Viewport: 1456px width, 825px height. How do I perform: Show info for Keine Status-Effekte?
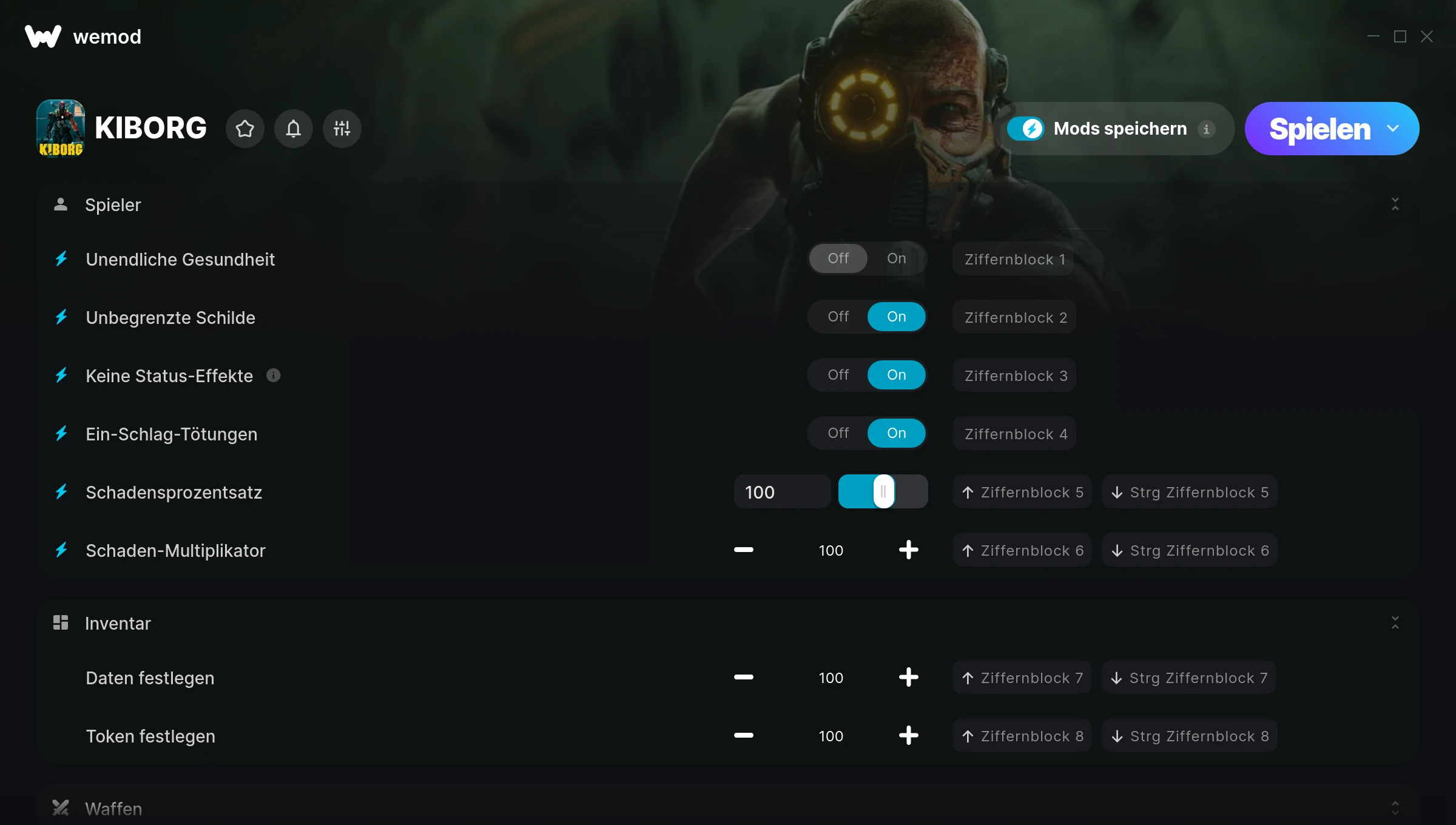pos(274,375)
